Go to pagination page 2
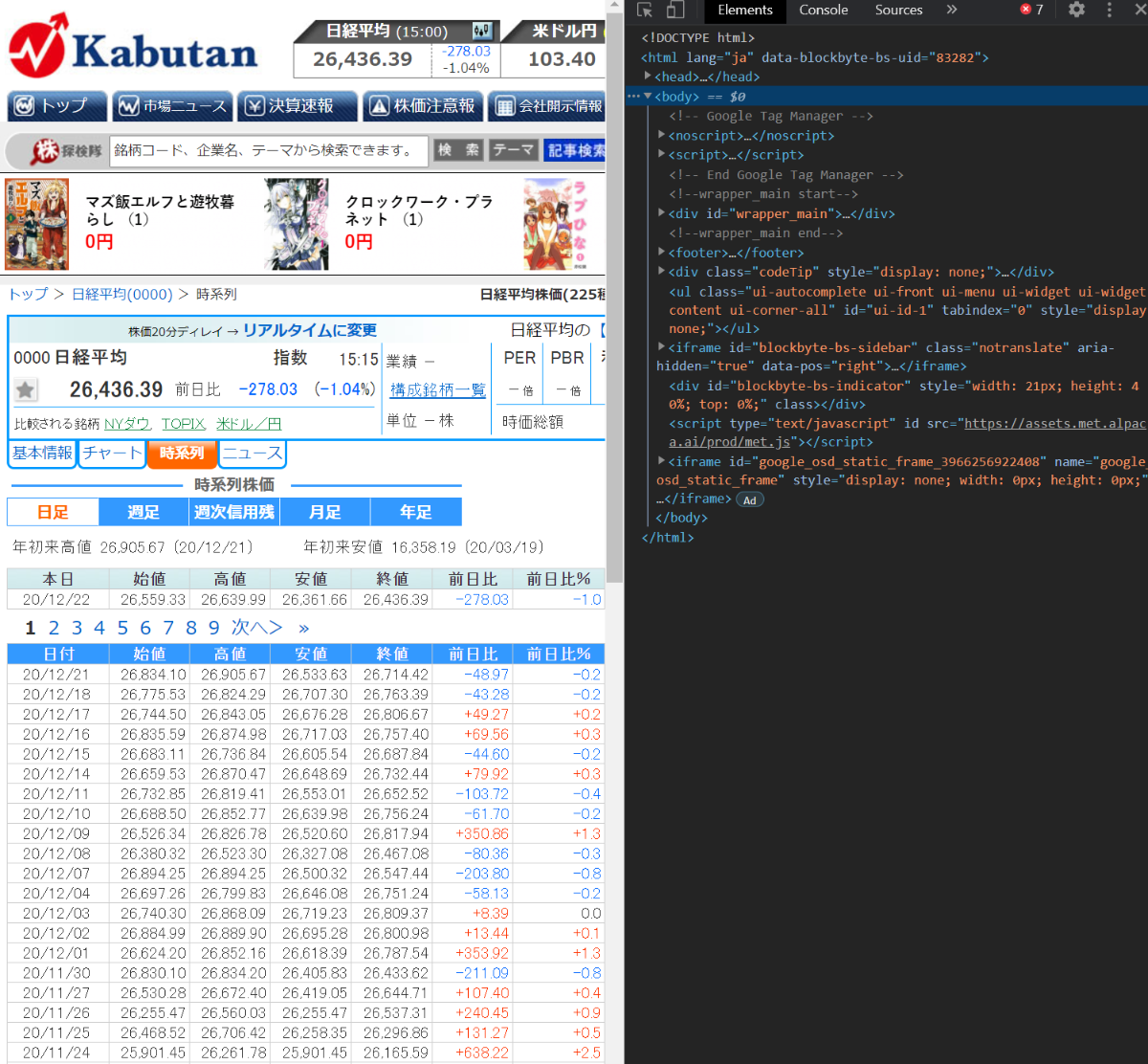The width and height of the screenshot is (1148, 1064). [54, 628]
